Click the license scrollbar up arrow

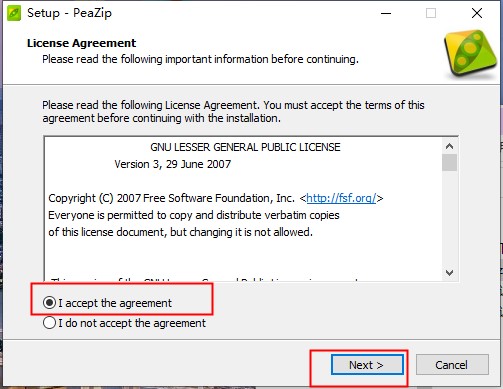click(x=449, y=146)
